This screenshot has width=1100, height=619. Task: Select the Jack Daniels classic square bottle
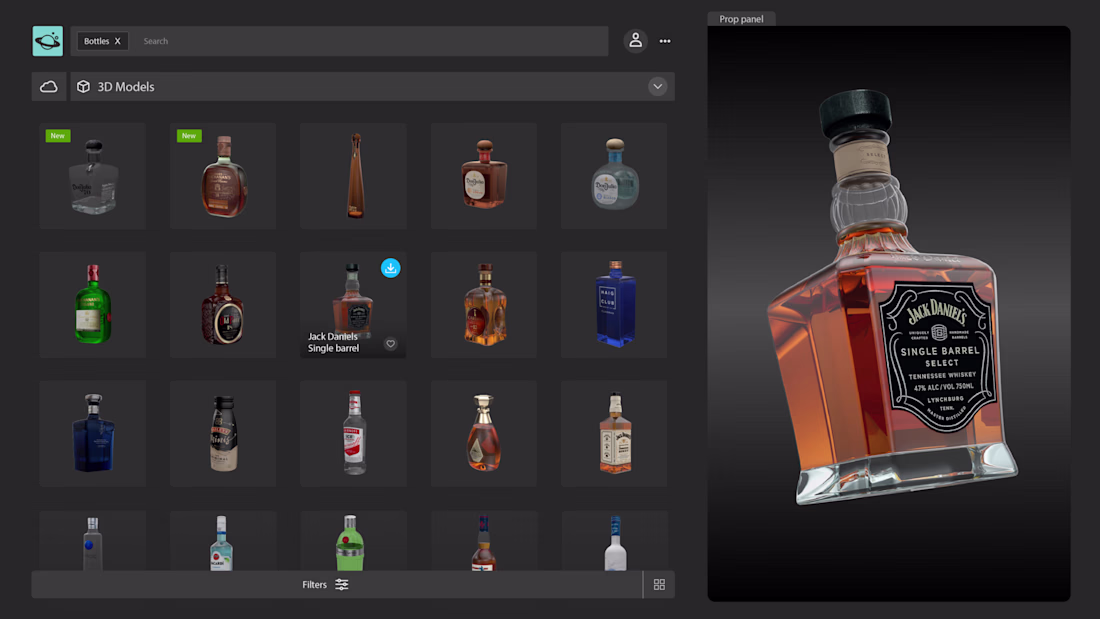point(615,434)
